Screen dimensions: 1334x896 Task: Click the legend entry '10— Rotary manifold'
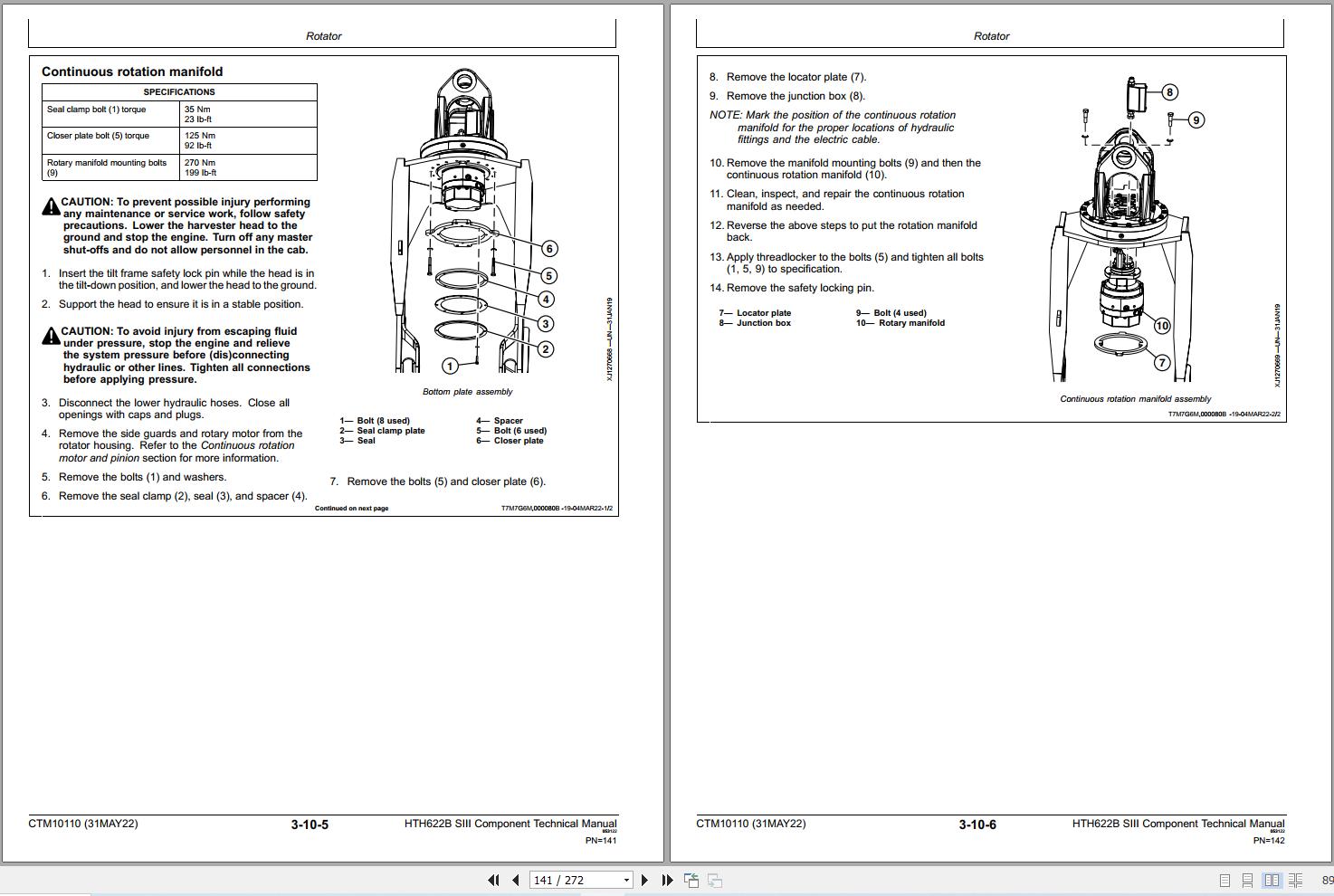tap(900, 323)
